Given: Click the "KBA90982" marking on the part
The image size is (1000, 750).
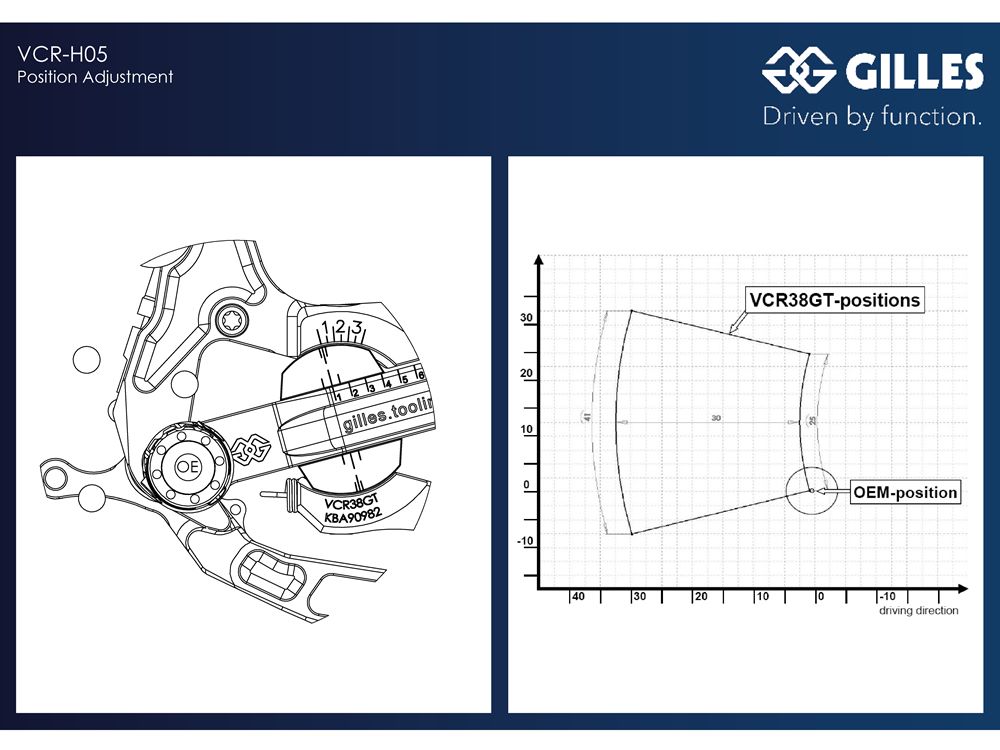Looking at the screenshot, I should click(353, 513).
